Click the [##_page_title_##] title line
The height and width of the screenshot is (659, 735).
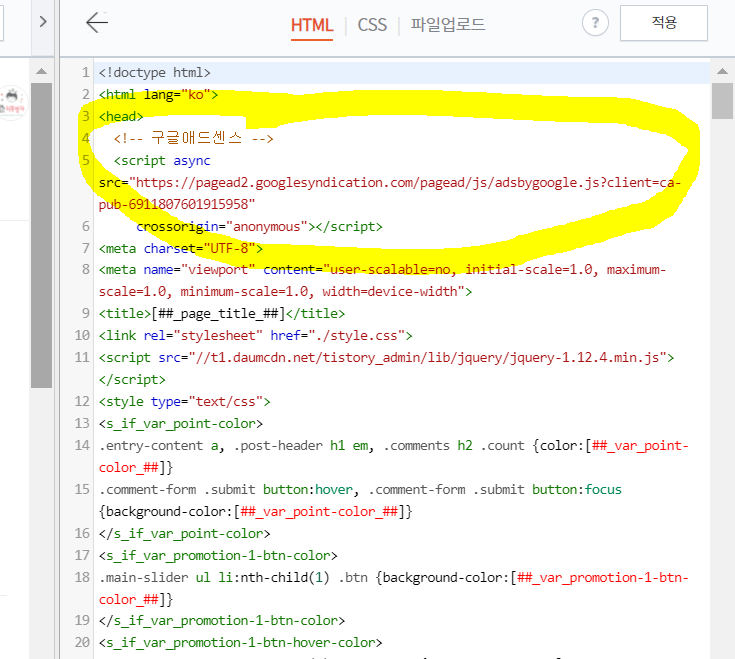(222, 314)
